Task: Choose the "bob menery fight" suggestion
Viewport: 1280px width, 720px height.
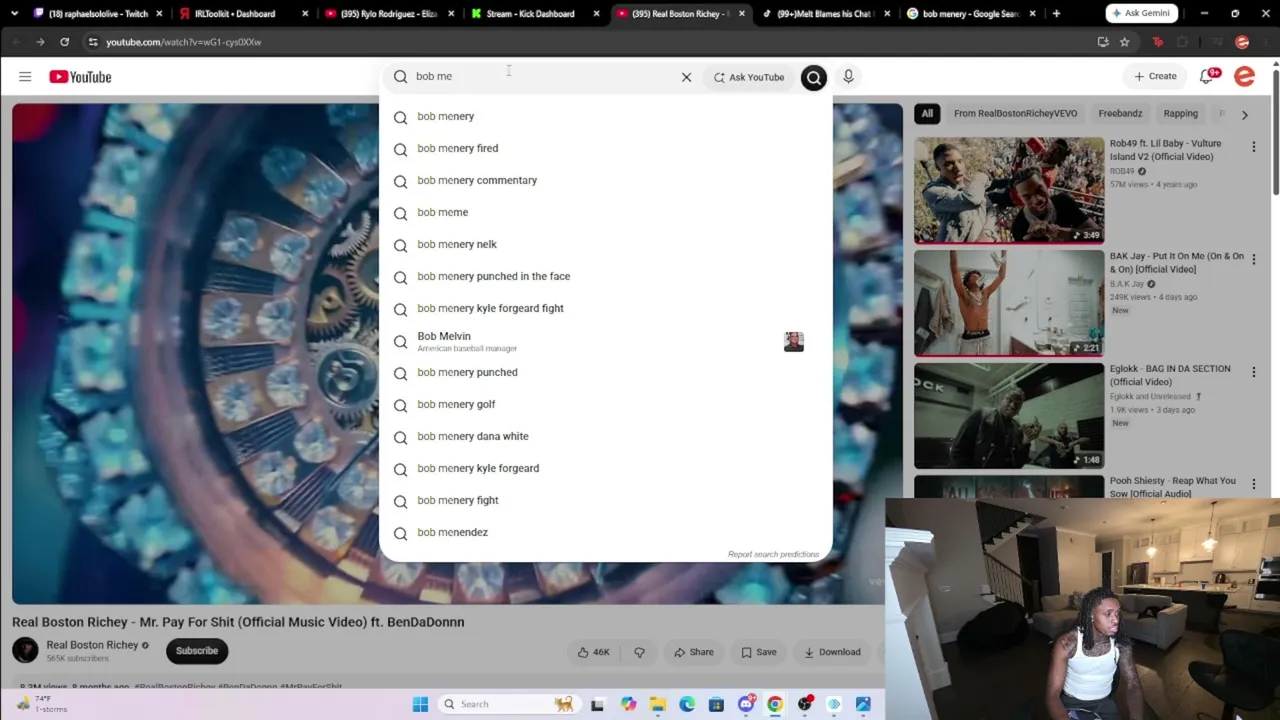Action: [605, 500]
